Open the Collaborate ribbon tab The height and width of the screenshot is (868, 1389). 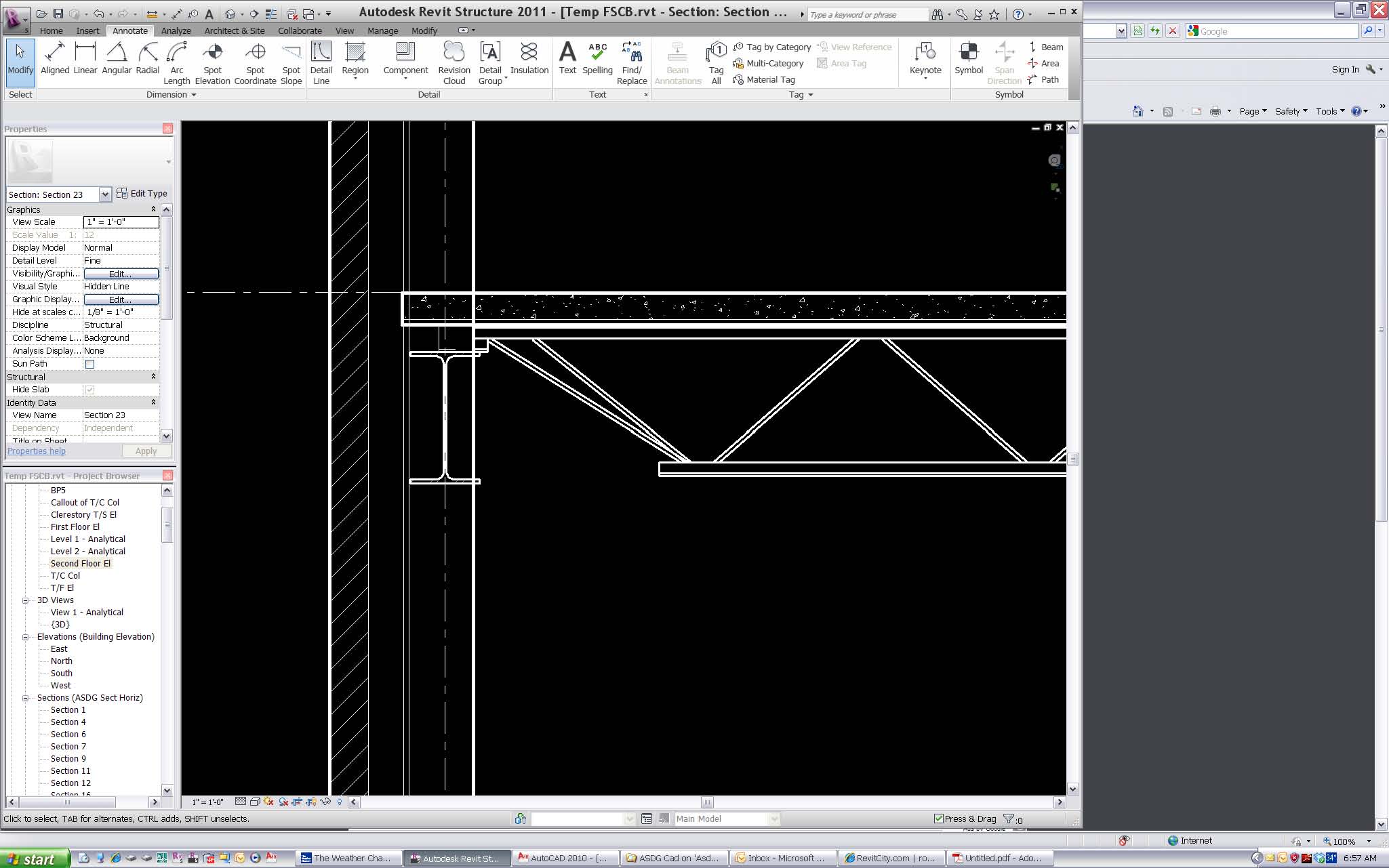point(300,30)
